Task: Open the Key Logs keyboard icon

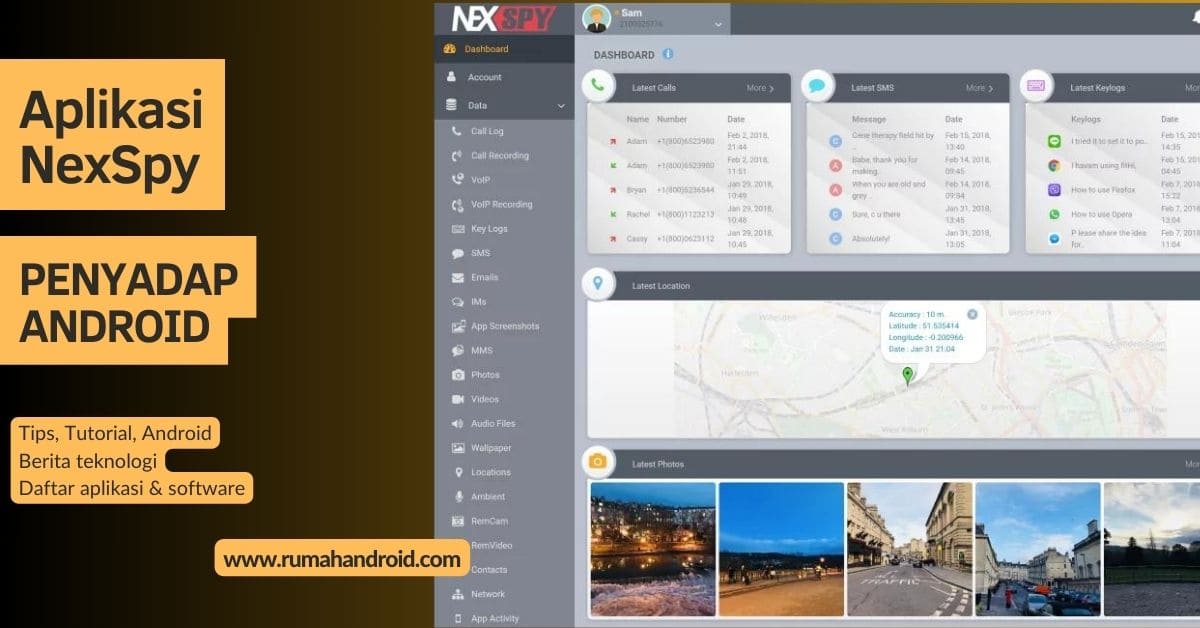Action: pyautogui.click(x=458, y=229)
